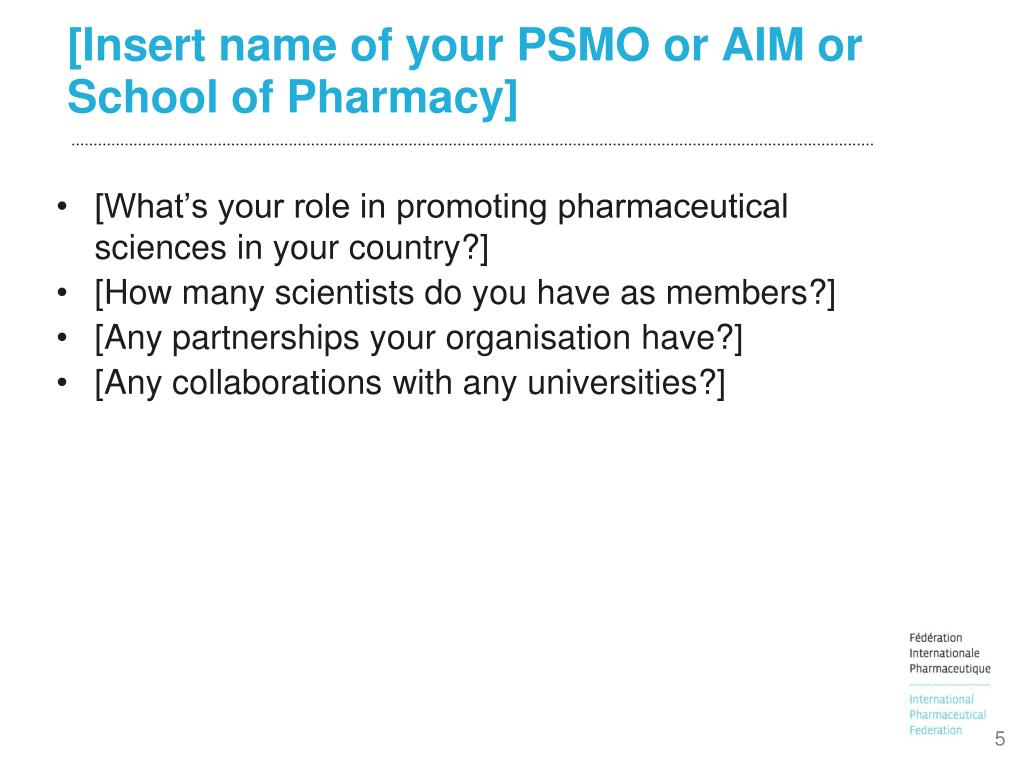The height and width of the screenshot is (768, 1024).
Task: Click the blue 'International' logo text
Action: click(941, 699)
